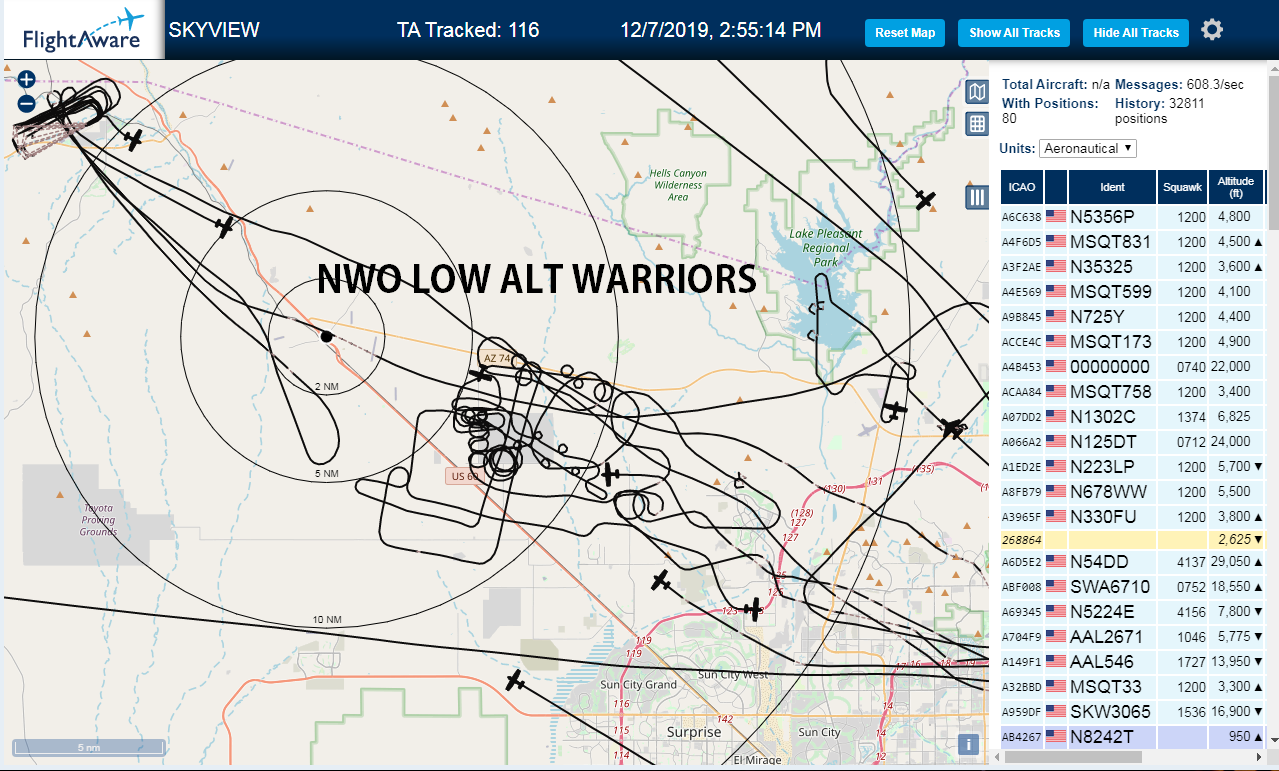Screen dimensions: 1279x771
Task: Click black dot at range ring center
Action: tap(326, 336)
